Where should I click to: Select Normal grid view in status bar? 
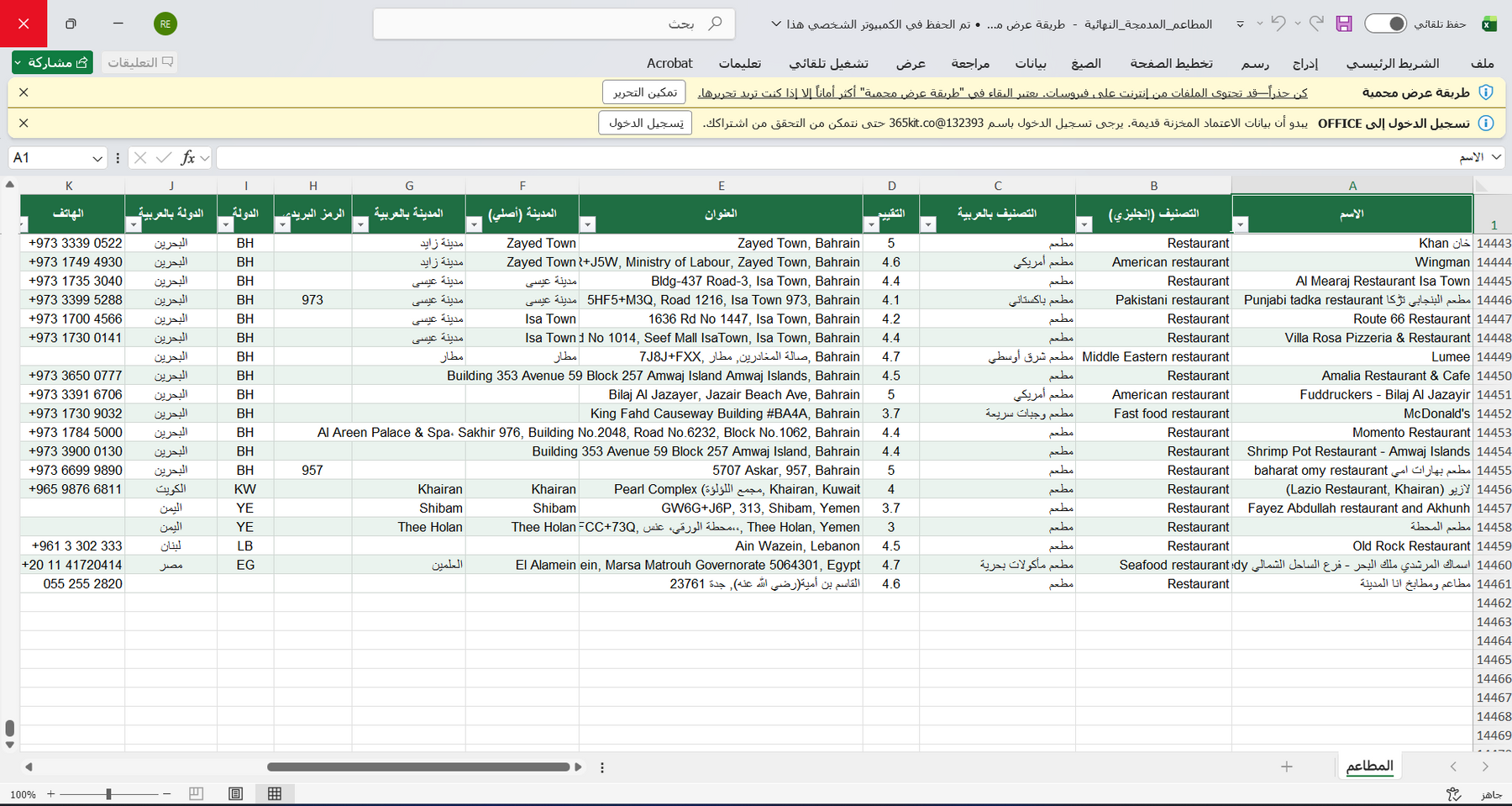point(275,793)
